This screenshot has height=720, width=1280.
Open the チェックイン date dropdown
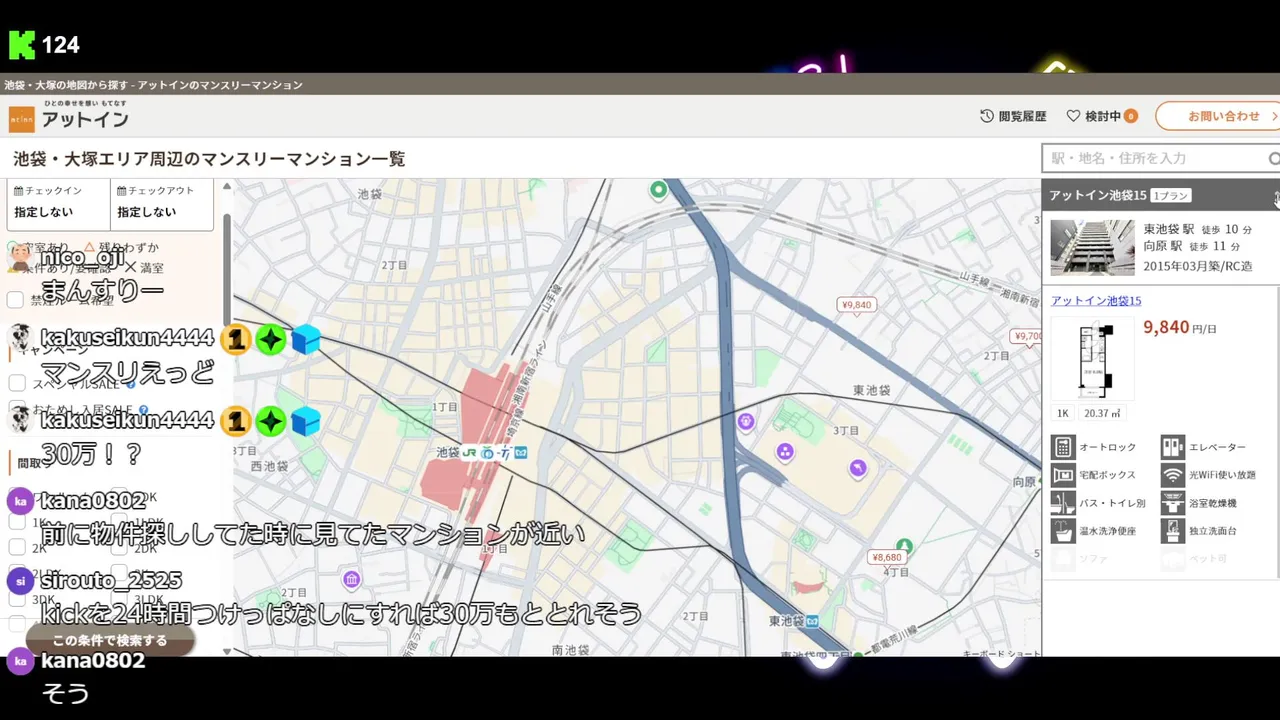coord(58,203)
